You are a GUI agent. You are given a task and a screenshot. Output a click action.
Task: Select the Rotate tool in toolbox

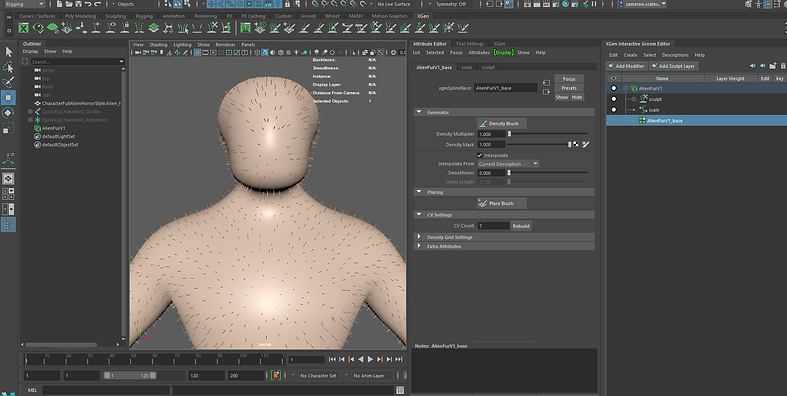pyautogui.click(x=9, y=113)
